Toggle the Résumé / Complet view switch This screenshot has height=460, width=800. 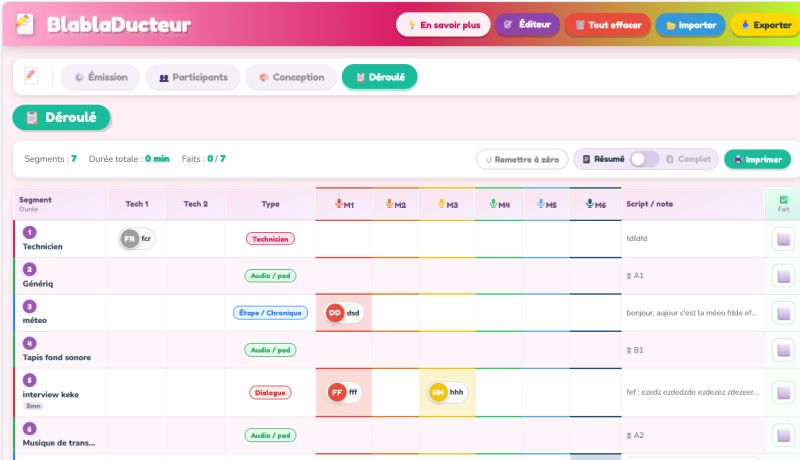coord(644,159)
